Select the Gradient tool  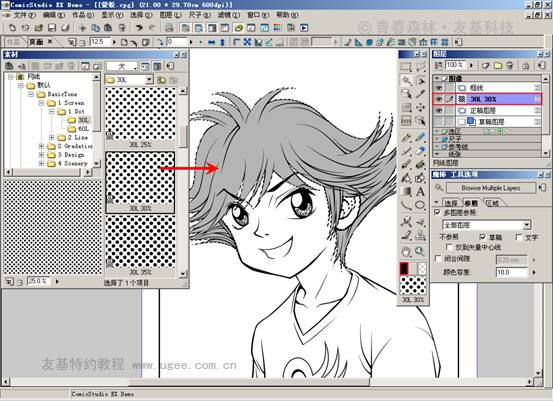tap(406, 191)
